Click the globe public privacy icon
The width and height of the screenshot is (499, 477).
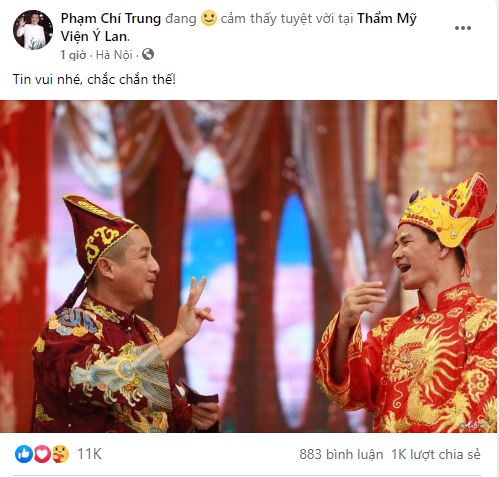(x=148, y=54)
